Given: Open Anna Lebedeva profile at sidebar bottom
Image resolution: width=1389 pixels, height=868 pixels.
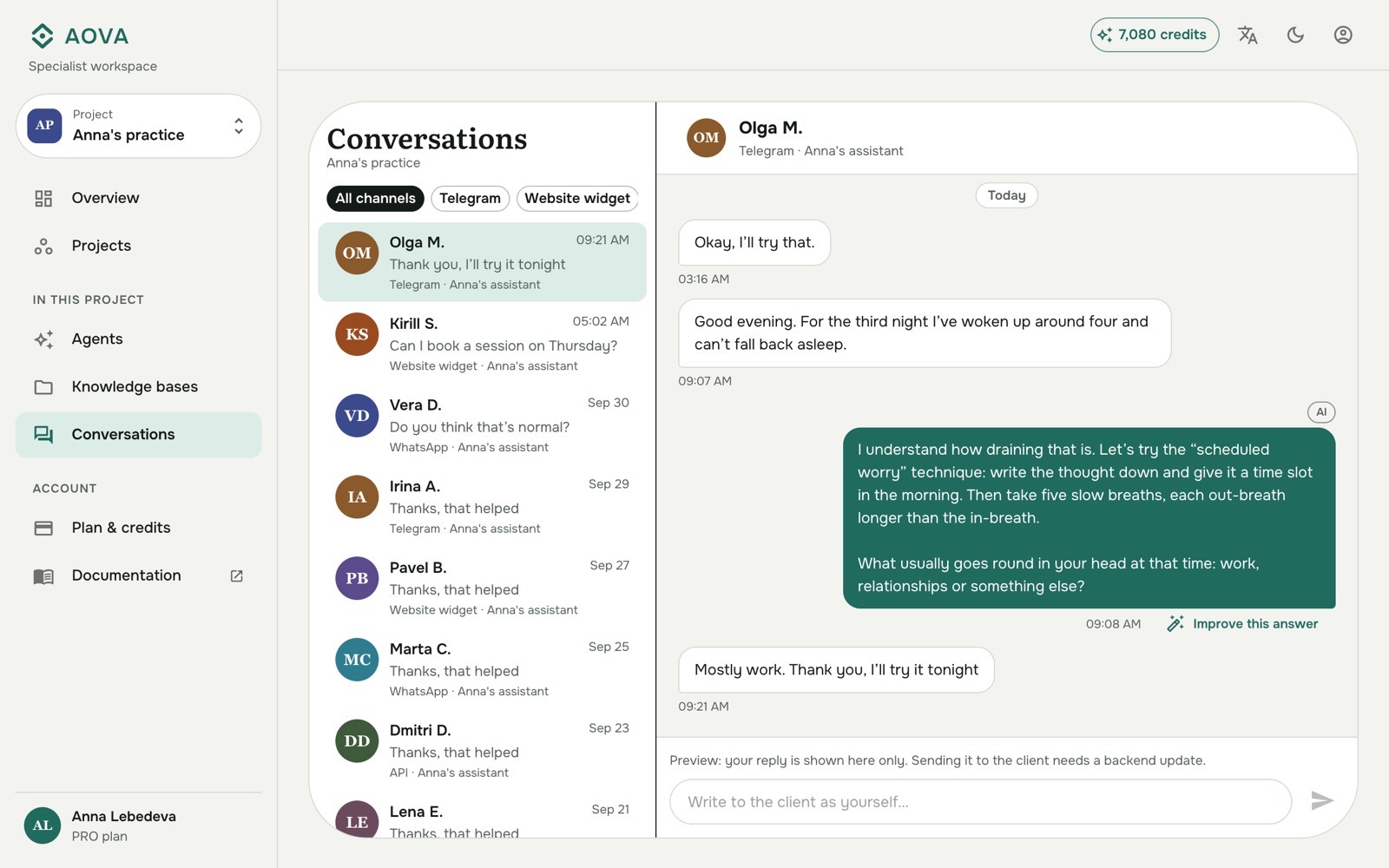Looking at the screenshot, I should tap(138, 826).
